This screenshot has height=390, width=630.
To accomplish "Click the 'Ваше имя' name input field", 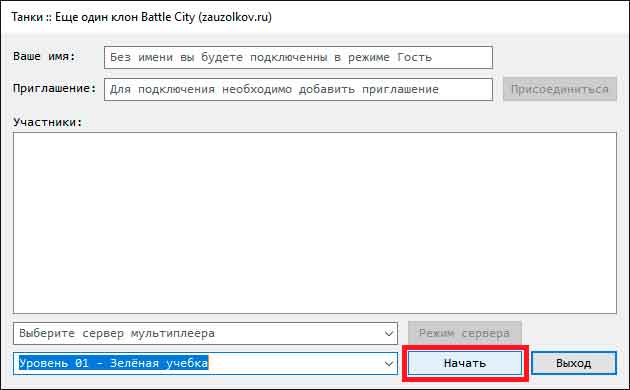I will coord(298,57).
